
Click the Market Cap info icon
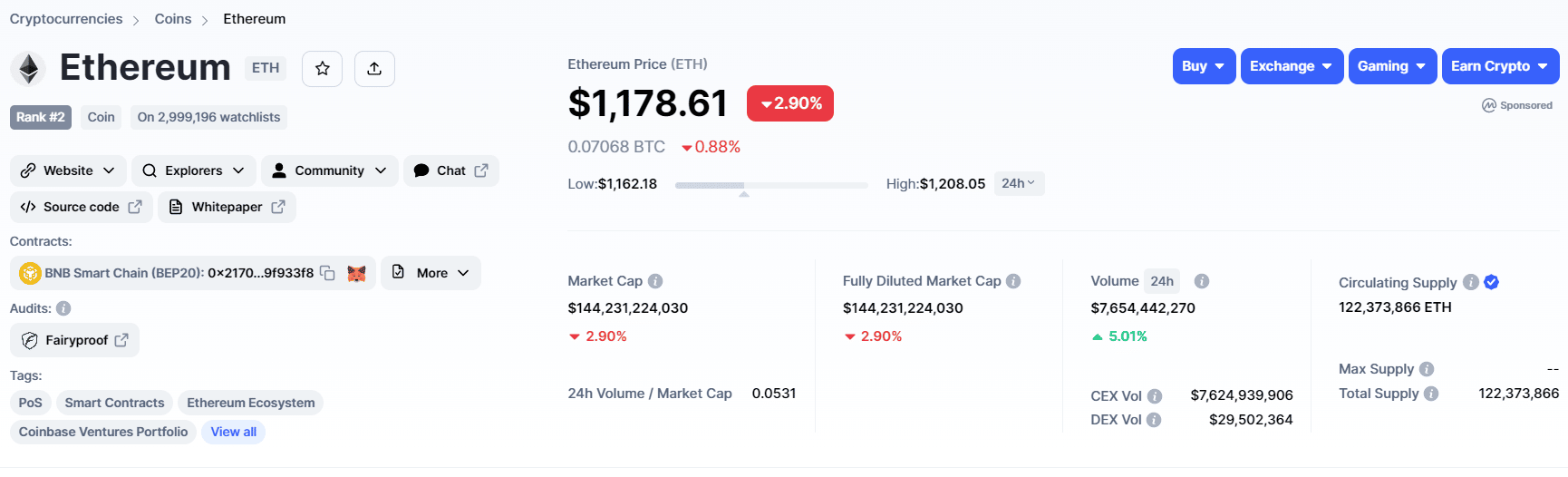(x=655, y=281)
